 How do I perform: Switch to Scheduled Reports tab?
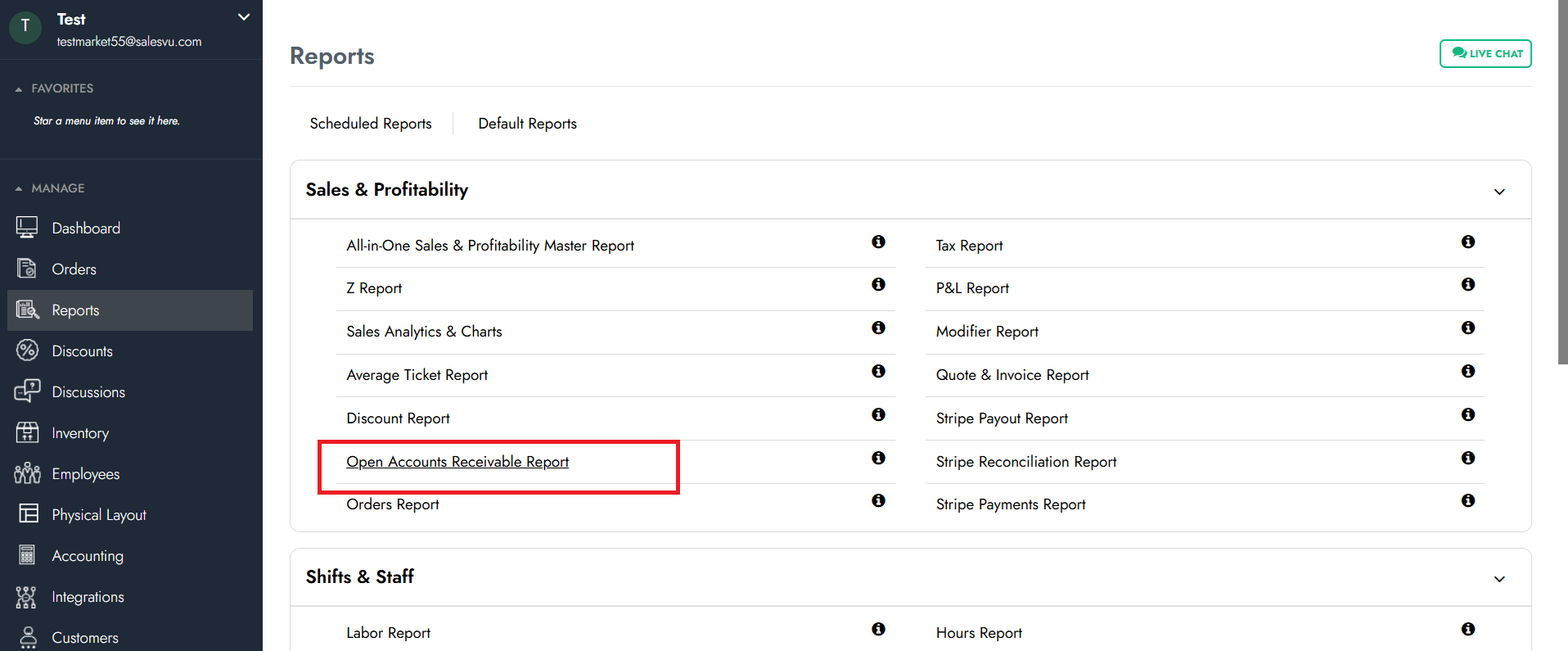point(370,124)
